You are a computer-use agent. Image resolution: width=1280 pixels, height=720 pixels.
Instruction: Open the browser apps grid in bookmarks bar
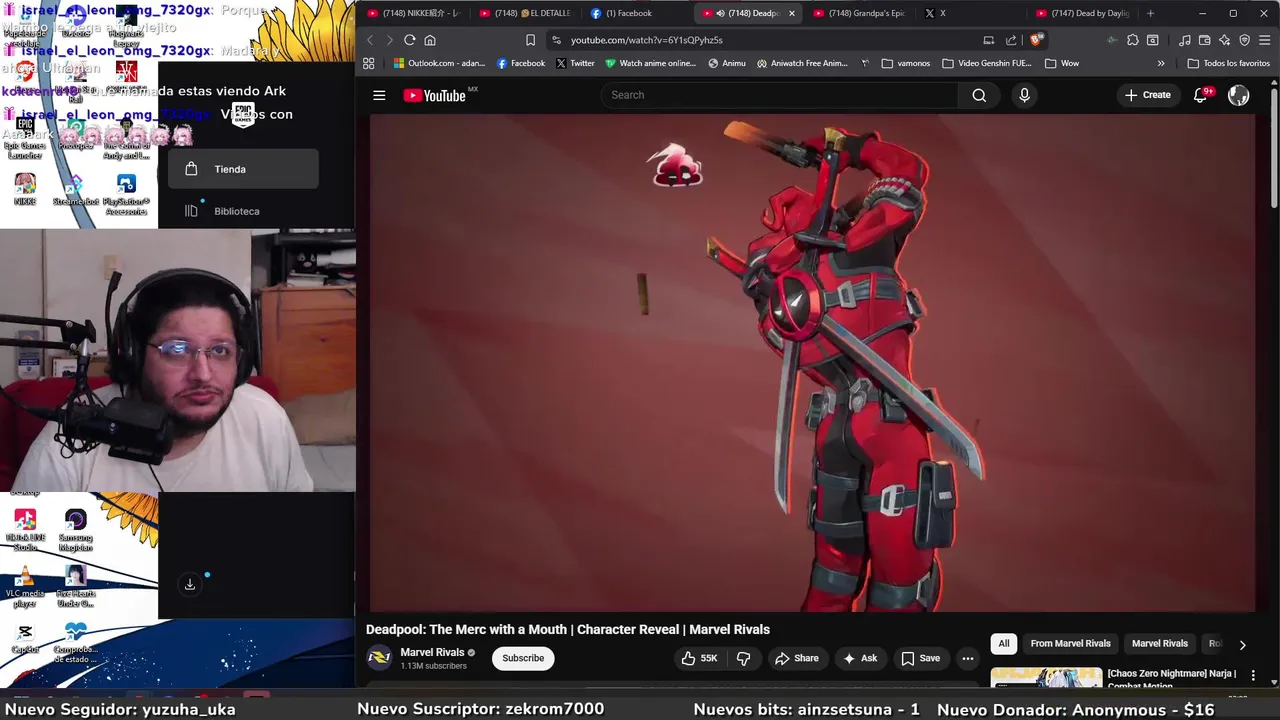click(x=368, y=63)
